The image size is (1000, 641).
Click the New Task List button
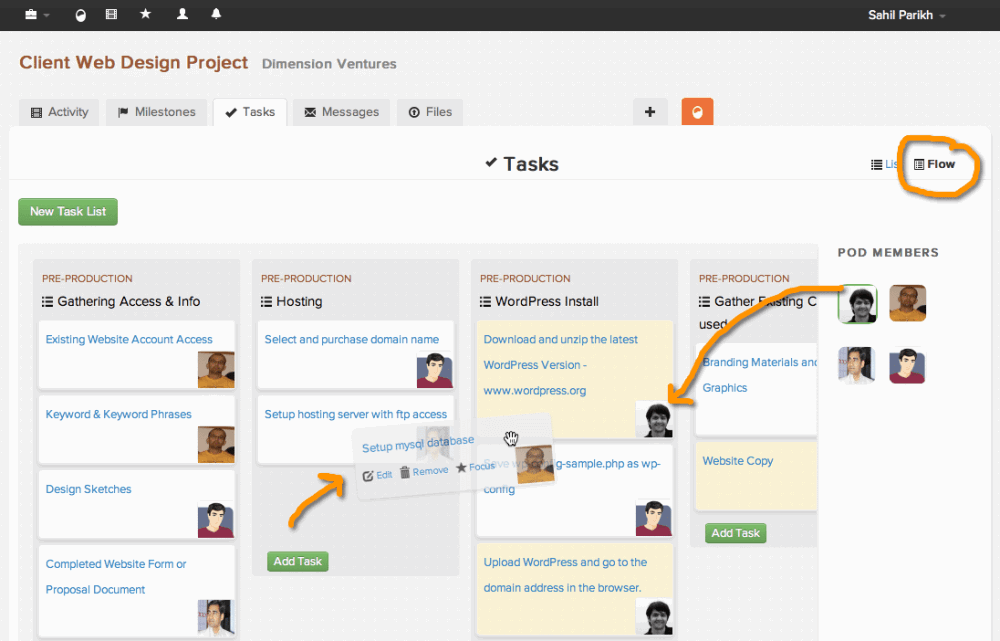pyautogui.click(x=68, y=212)
